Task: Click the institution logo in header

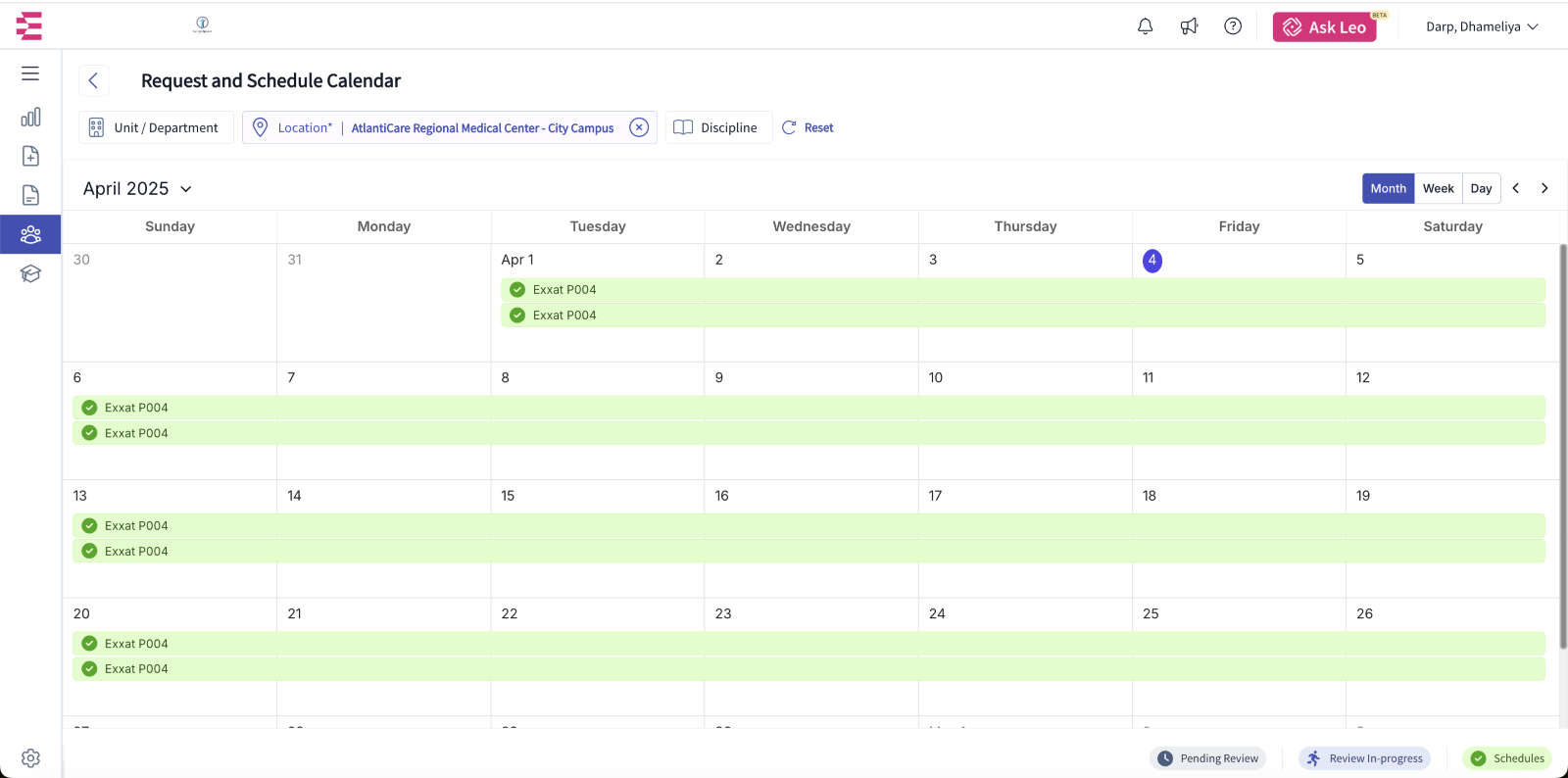Action: point(202,24)
